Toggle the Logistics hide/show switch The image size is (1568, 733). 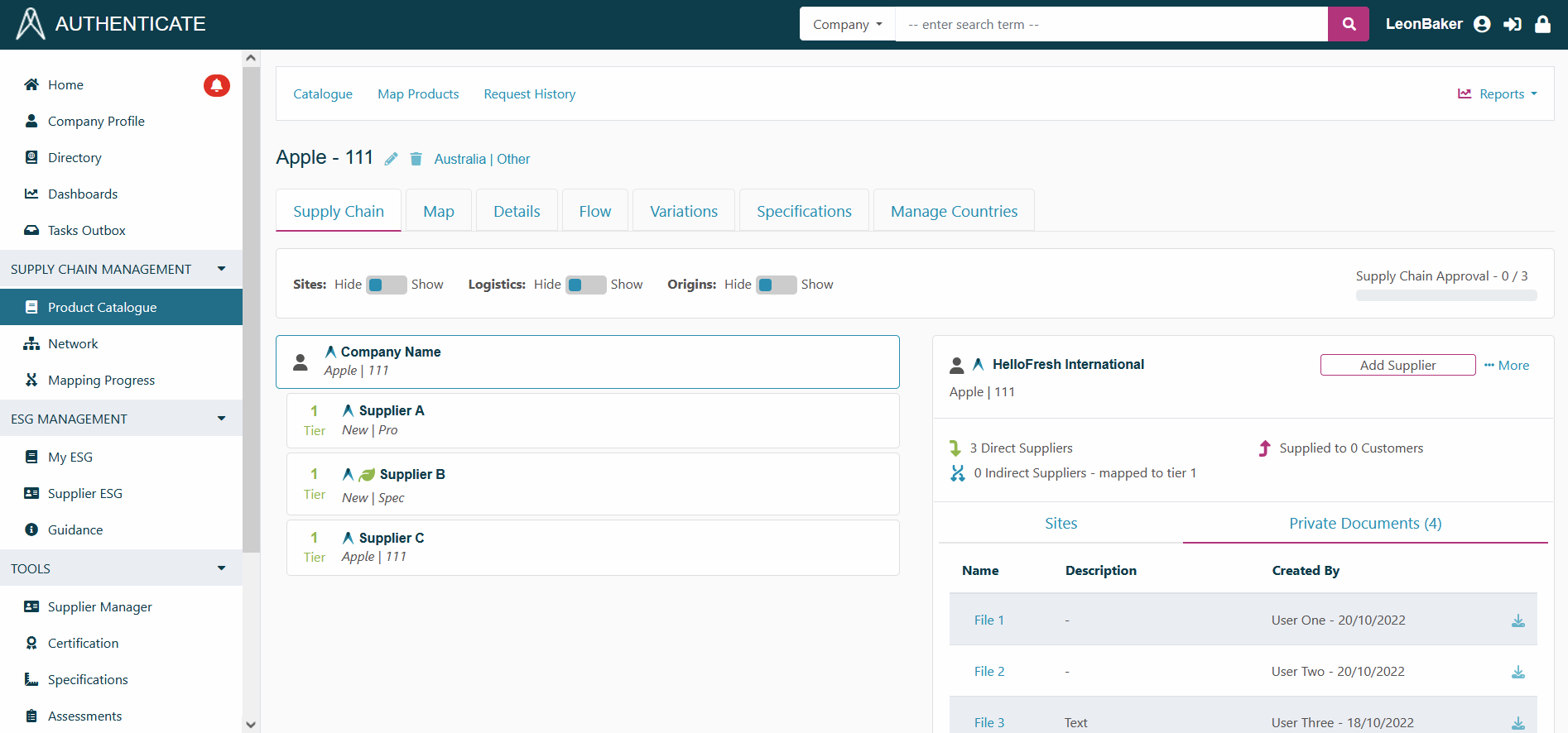585,285
